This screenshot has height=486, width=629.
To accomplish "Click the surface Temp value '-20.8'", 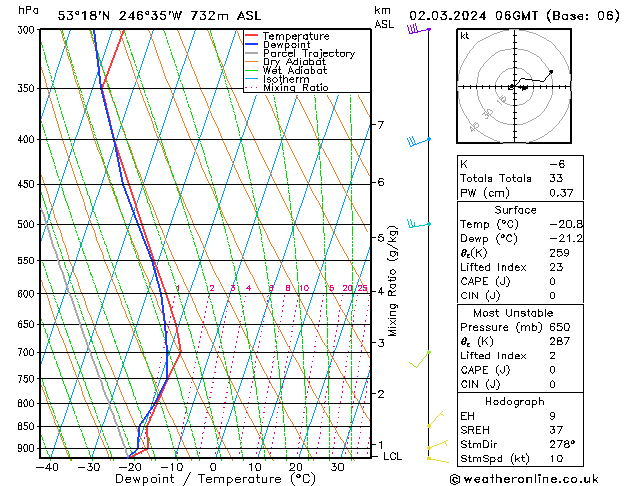I will tap(566, 224).
